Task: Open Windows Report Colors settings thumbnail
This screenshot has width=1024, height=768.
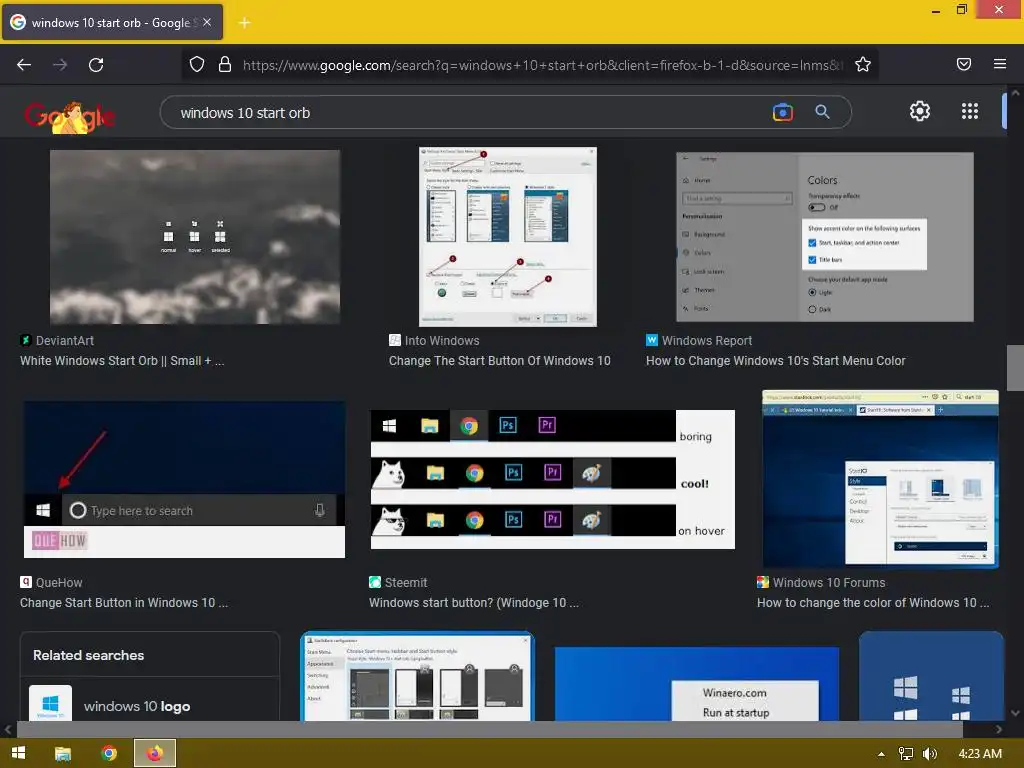Action: pyautogui.click(x=825, y=237)
